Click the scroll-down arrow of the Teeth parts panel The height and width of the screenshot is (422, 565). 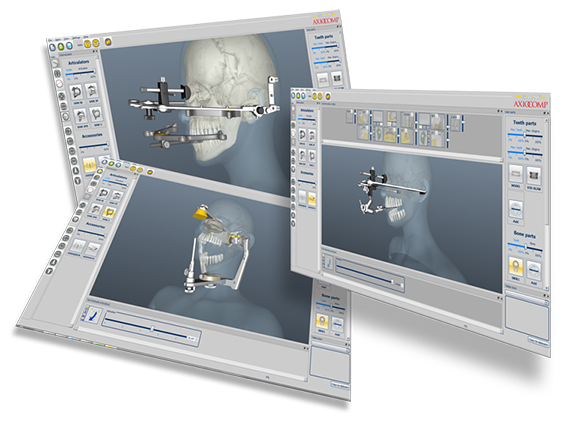(x=548, y=288)
